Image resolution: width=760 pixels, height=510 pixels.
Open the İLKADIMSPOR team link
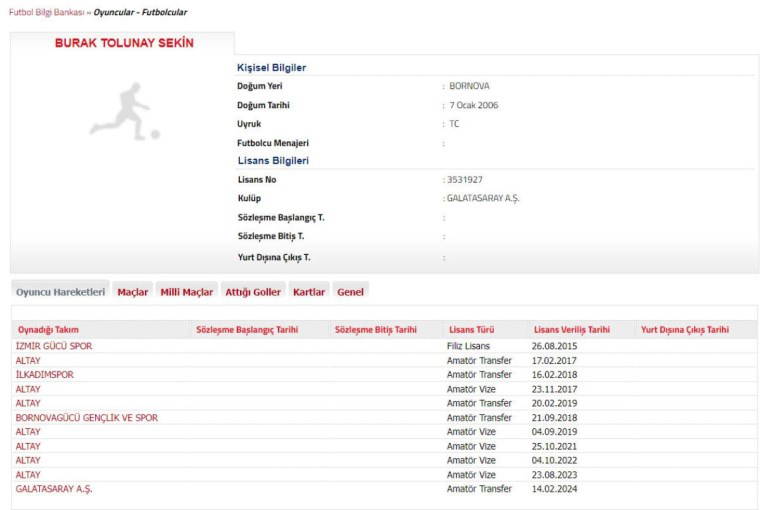pyautogui.click(x=45, y=375)
